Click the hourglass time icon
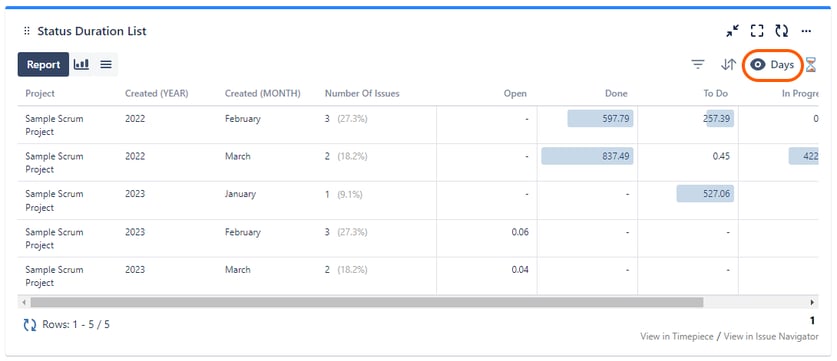Screen dimensions: 837x361 click(811, 65)
